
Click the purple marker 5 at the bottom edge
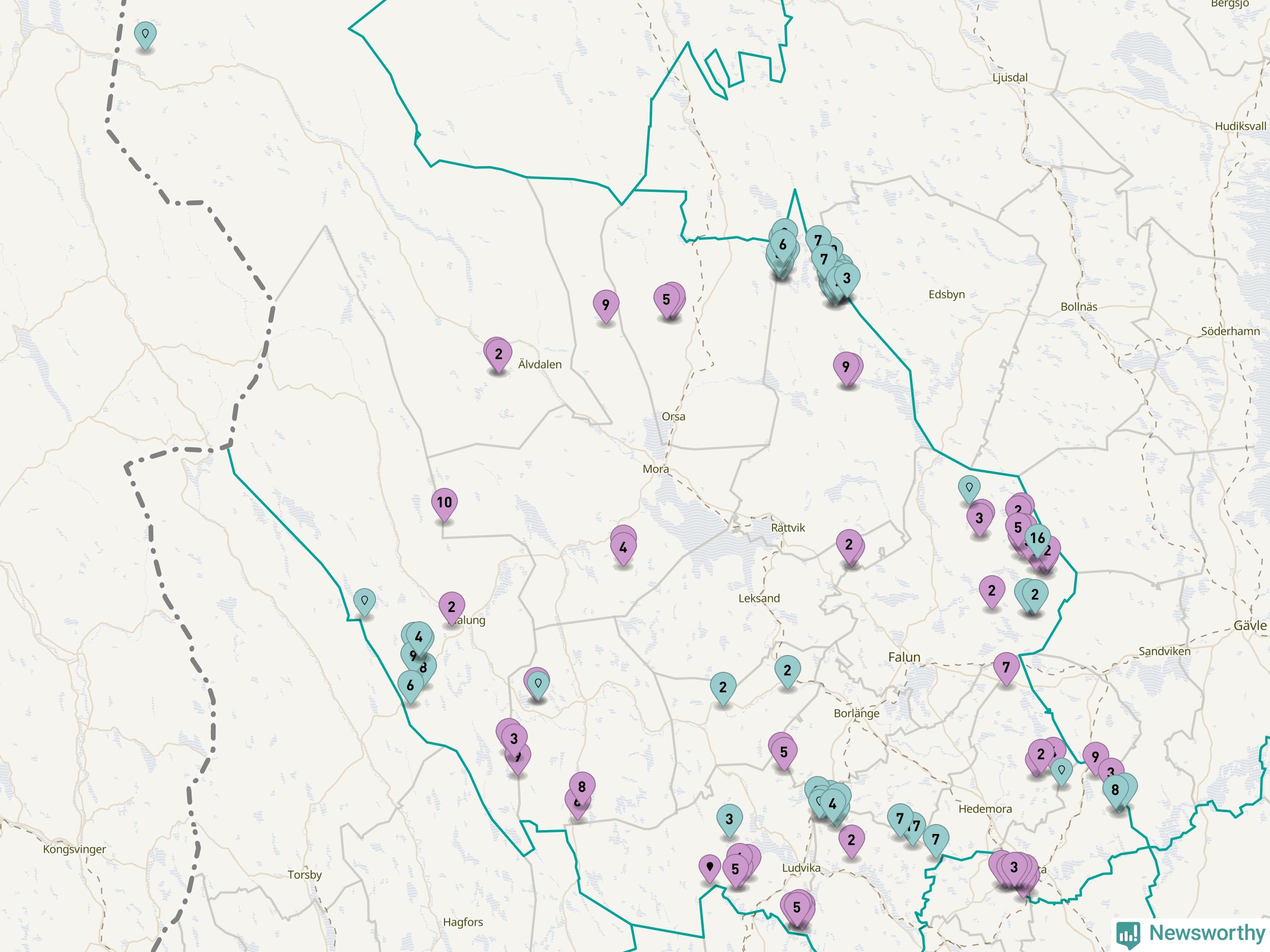796,909
